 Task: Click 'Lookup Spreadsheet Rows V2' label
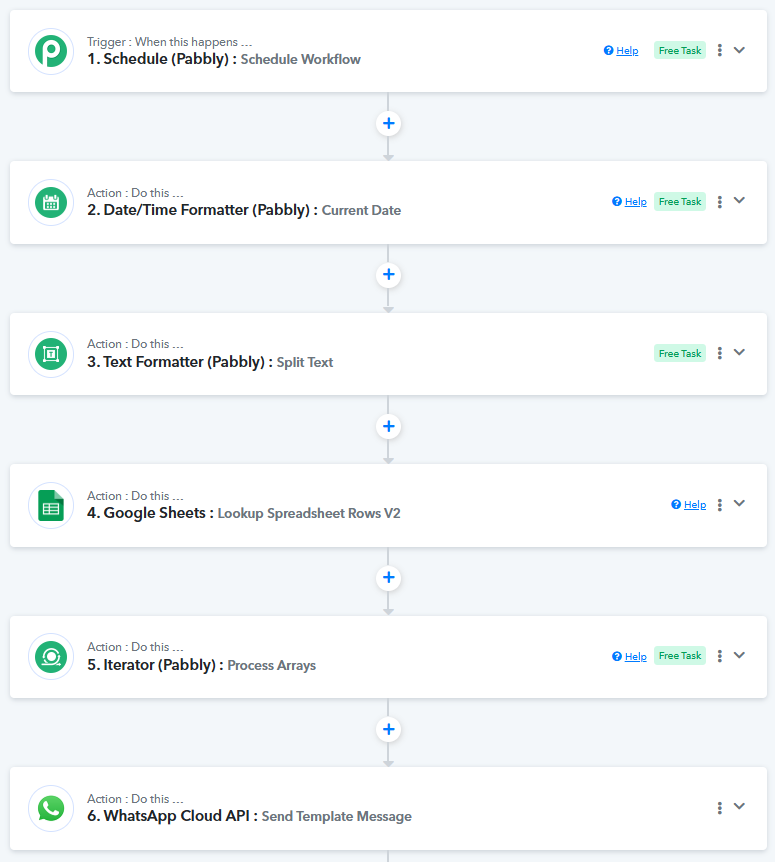click(x=309, y=513)
